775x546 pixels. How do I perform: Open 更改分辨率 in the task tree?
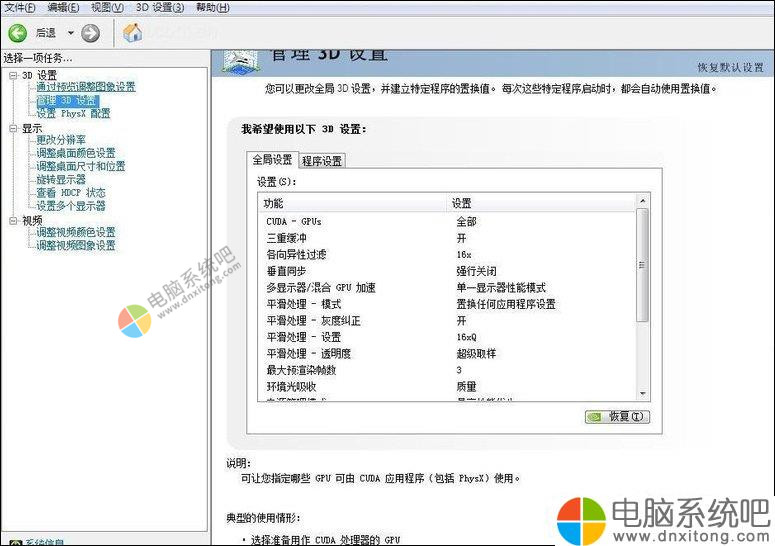[x=61, y=140]
